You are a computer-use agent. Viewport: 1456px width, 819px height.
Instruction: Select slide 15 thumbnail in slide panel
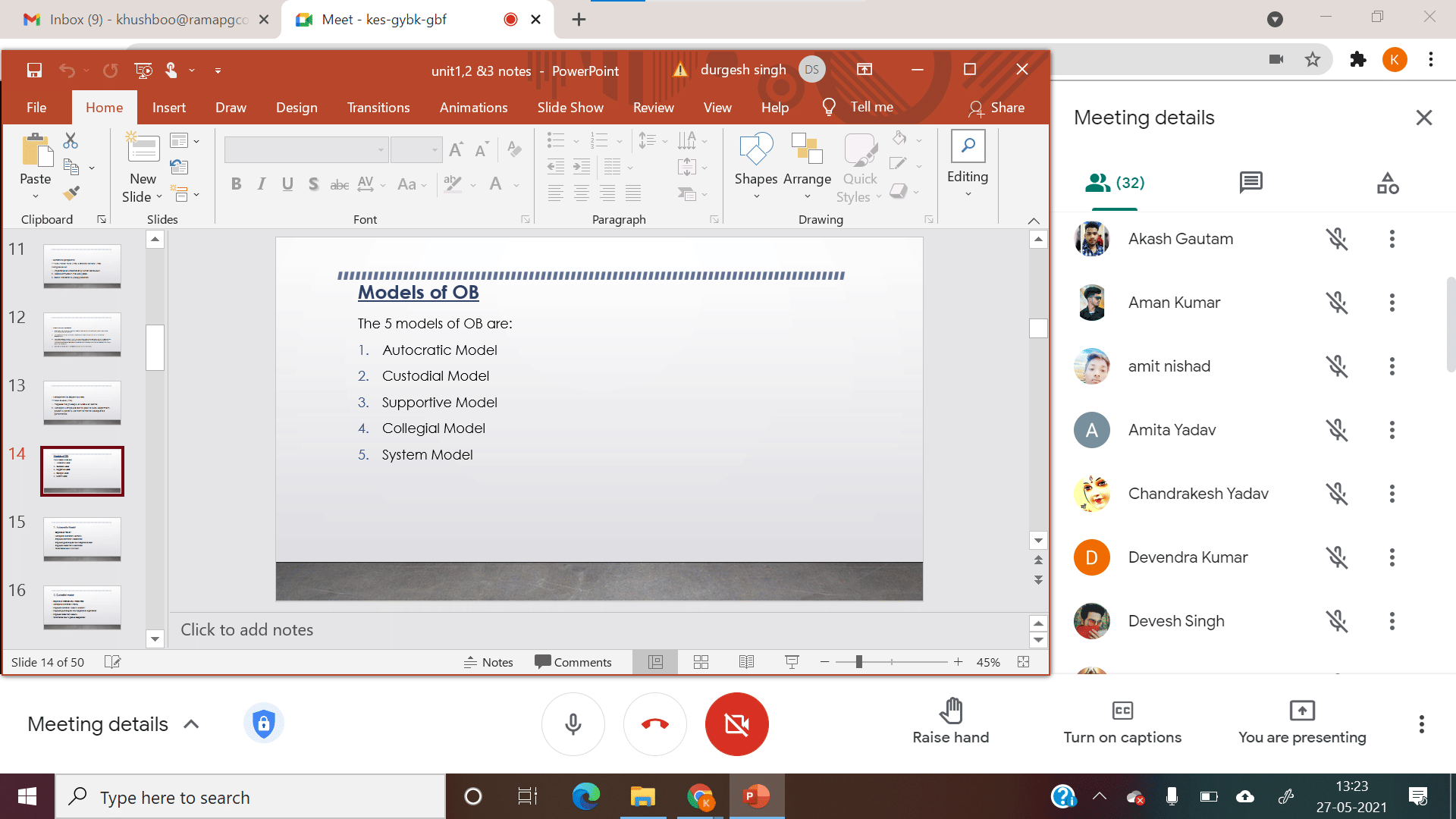81,539
